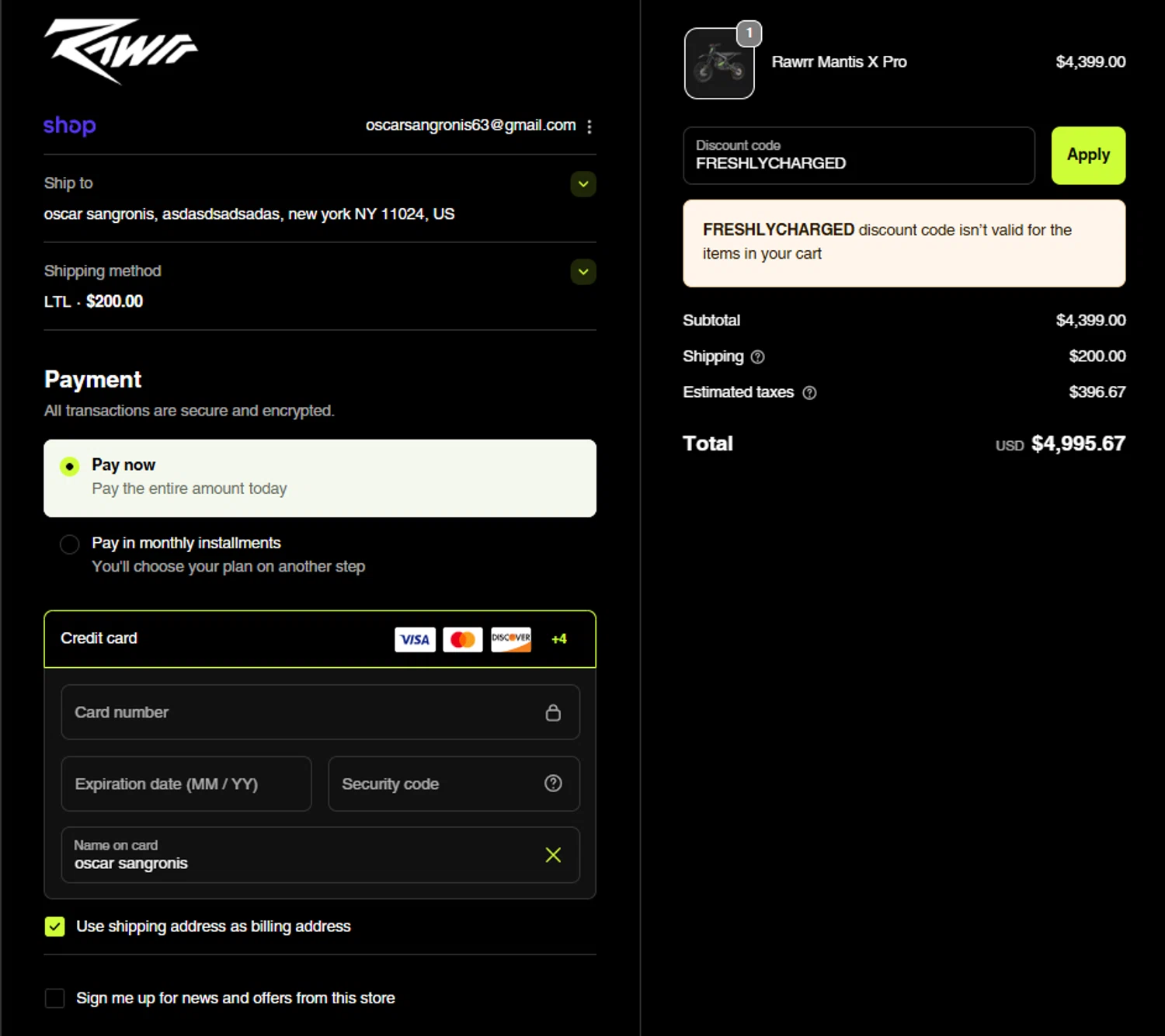Select Pay in monthly installments option
The image size is (1165, 1036).
(x=70, y=544)
